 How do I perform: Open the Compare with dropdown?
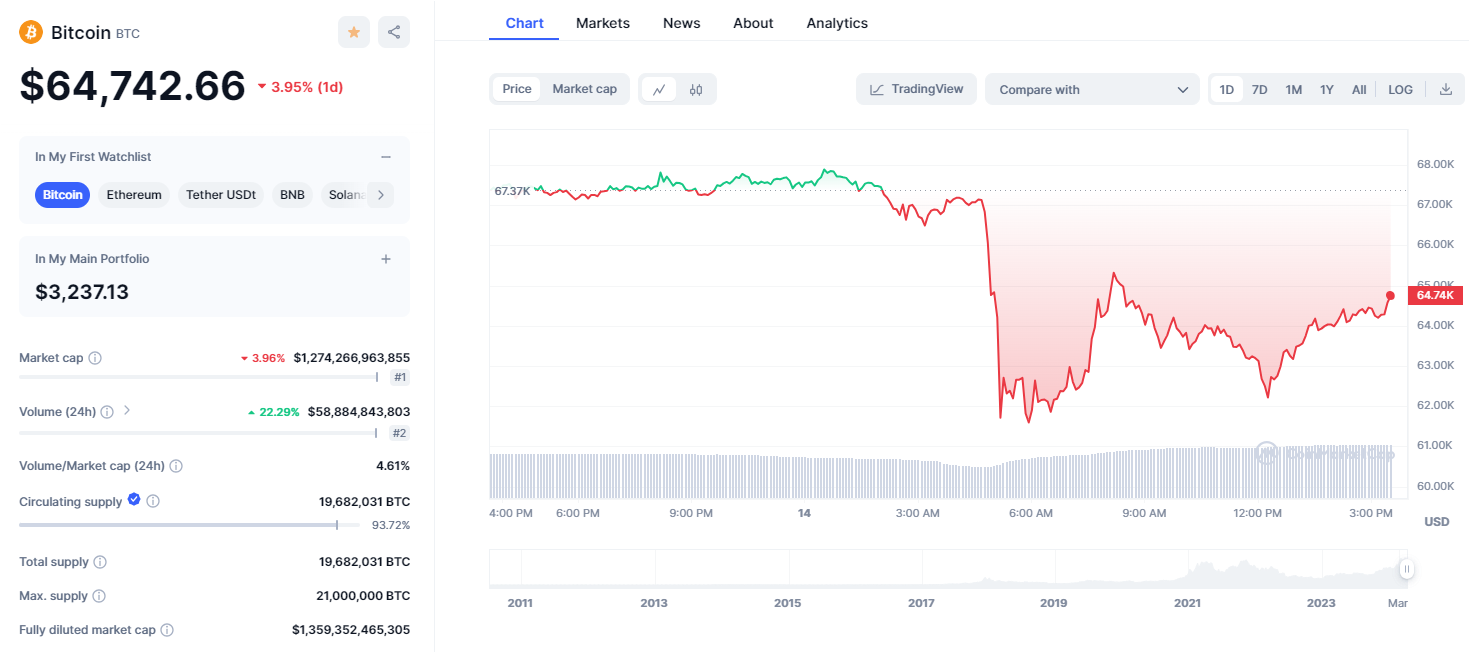click(x=1092, y=89)
